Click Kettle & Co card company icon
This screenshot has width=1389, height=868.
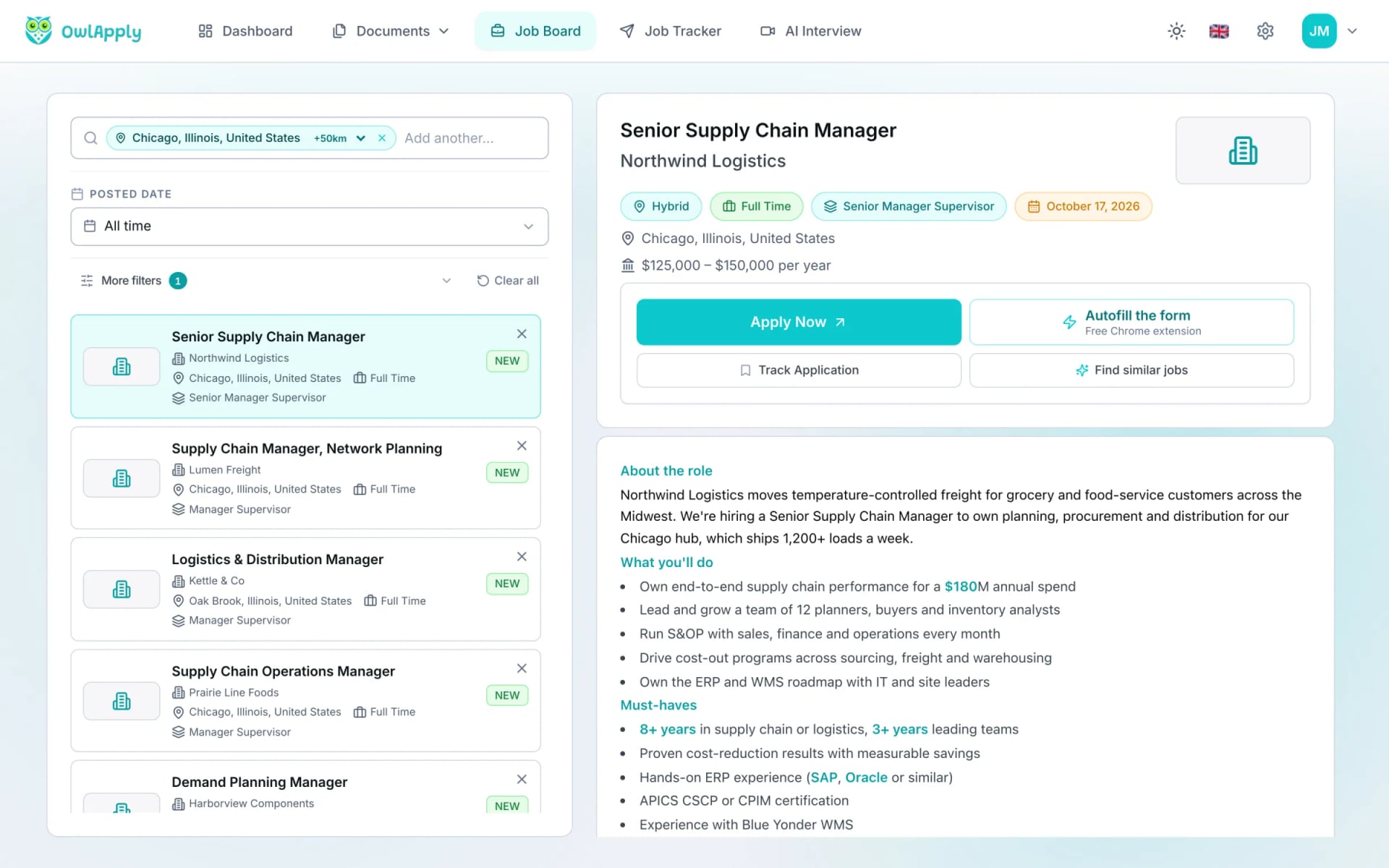point(122,590)
